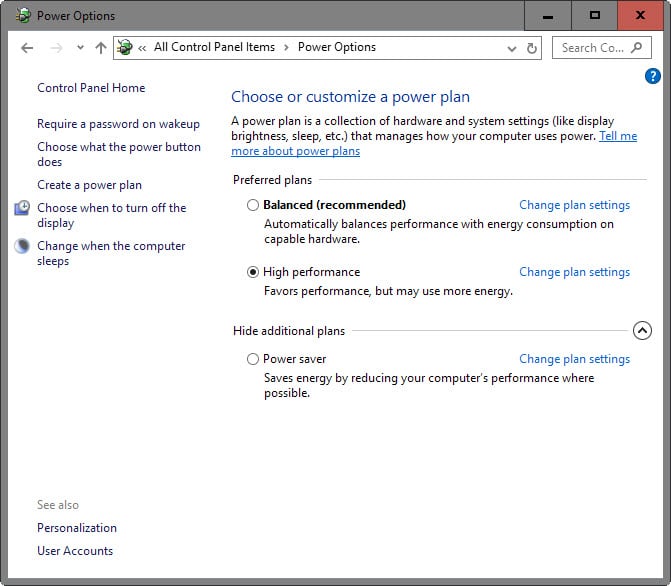Click All Control Panel Items breadcrumb
This screenshot has width=671, height=586.
click(x=214, y=47)
